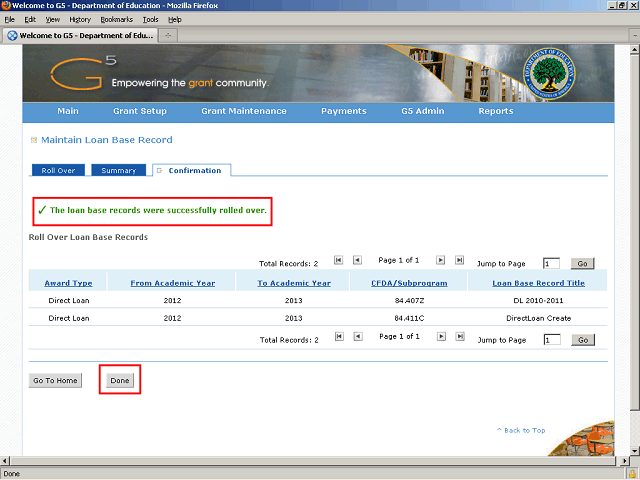The height and width of the screenshot is (480, 640).
Task: Open the File menu
Action: tap(10, 19)
